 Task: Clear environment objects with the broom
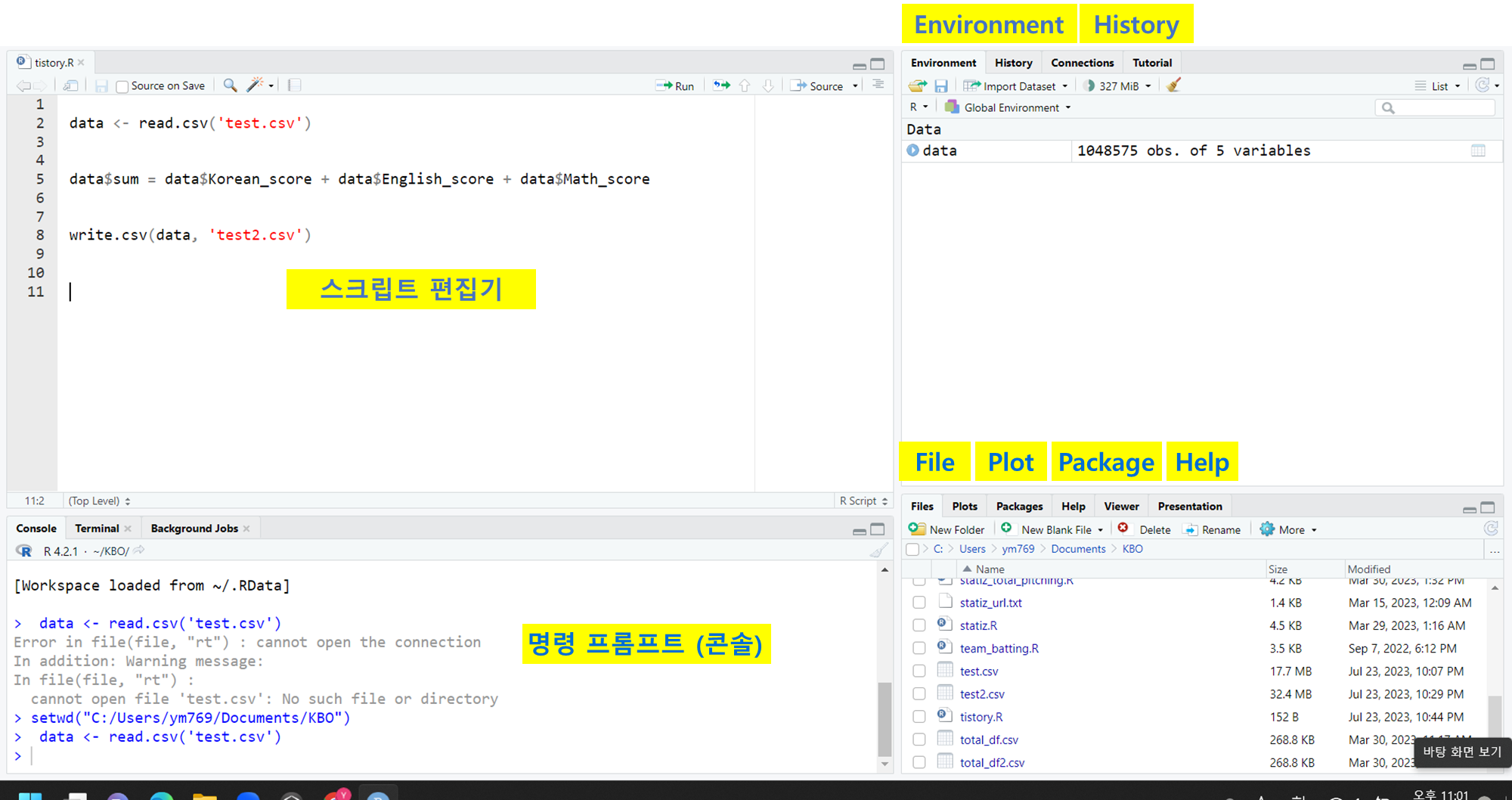(1173, 85)
